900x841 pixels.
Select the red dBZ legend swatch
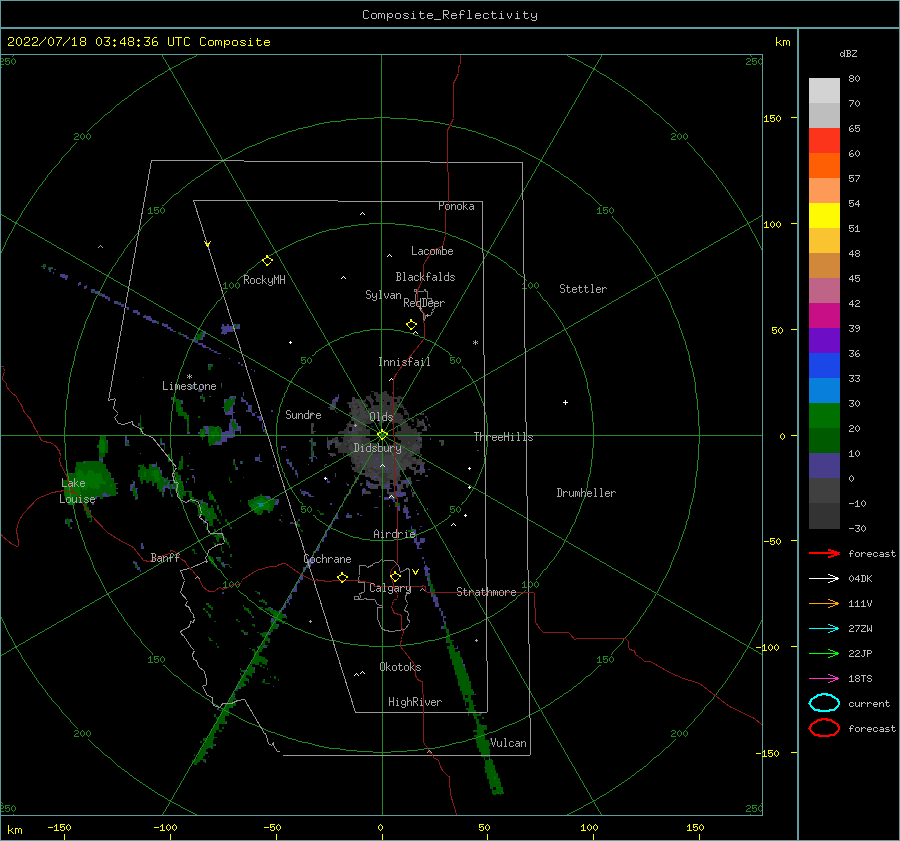coord(824,141)
